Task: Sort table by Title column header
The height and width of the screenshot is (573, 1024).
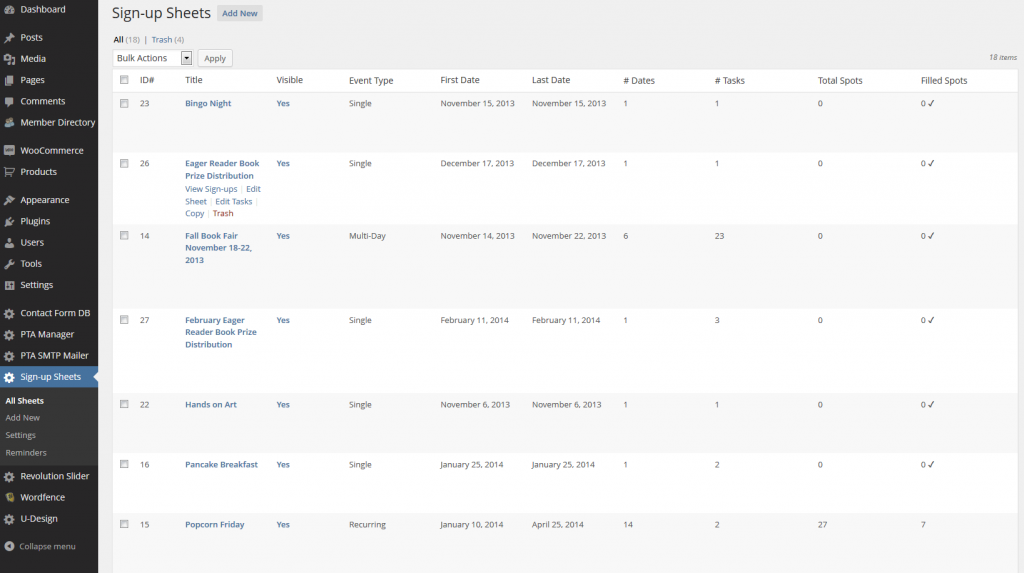Action: click(193, 80)
